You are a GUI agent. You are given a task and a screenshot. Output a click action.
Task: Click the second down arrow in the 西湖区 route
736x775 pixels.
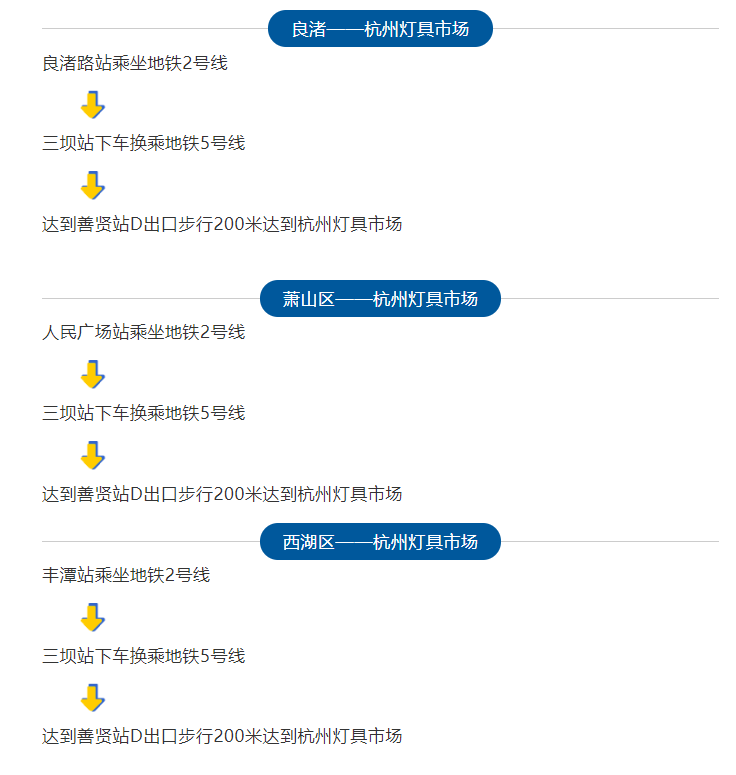93,698
